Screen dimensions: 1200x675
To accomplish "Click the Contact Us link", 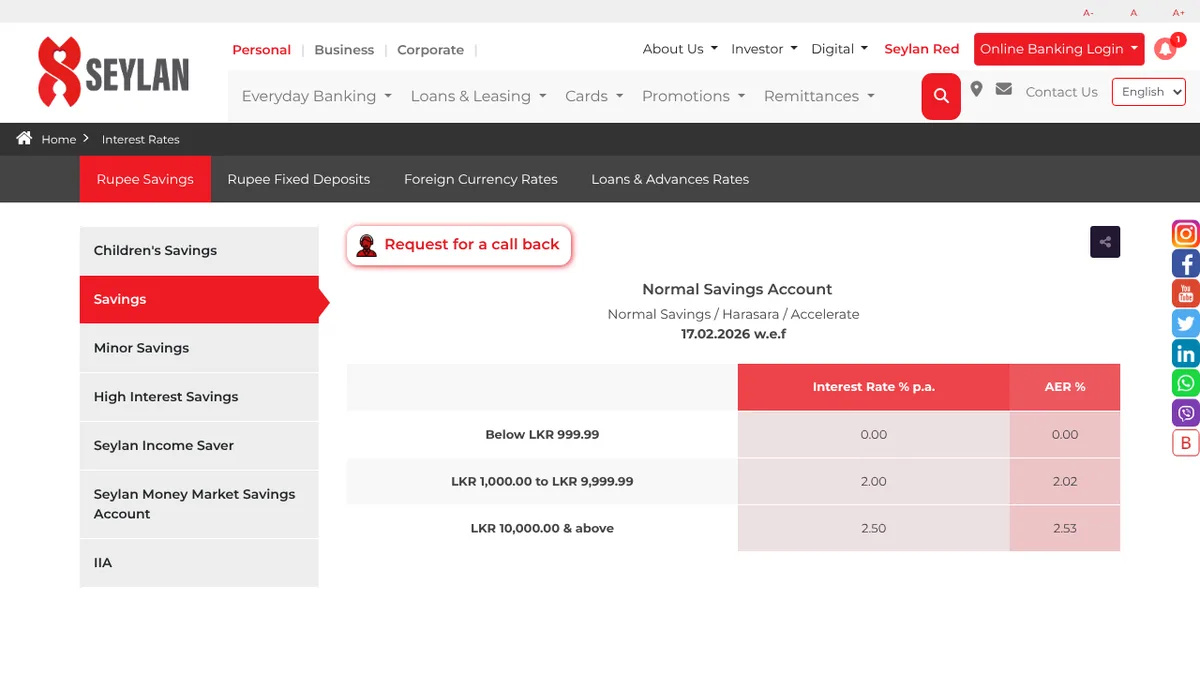I will click(x=1061, y=91).
